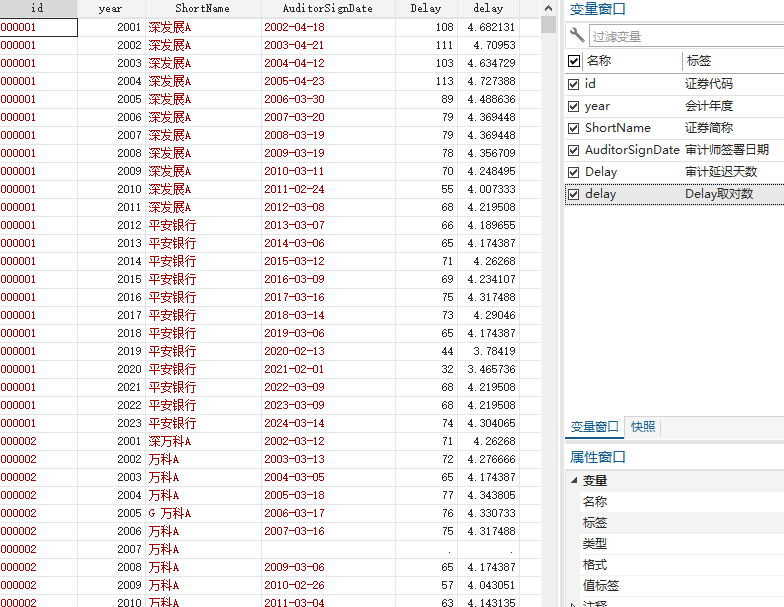Select the capitalized Delay column header
784x607 pixels.
click(426, 8)
